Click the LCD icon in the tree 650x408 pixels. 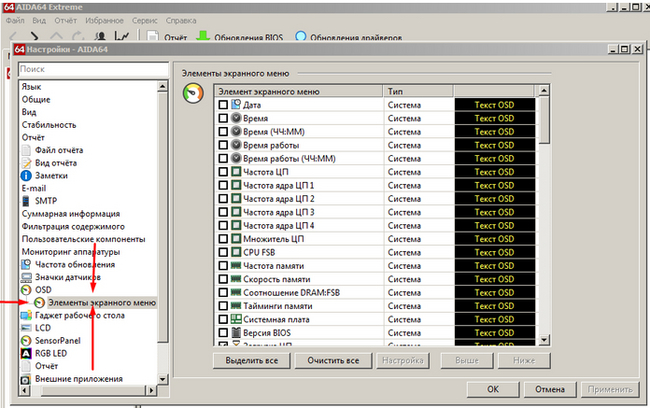point(27,327)
